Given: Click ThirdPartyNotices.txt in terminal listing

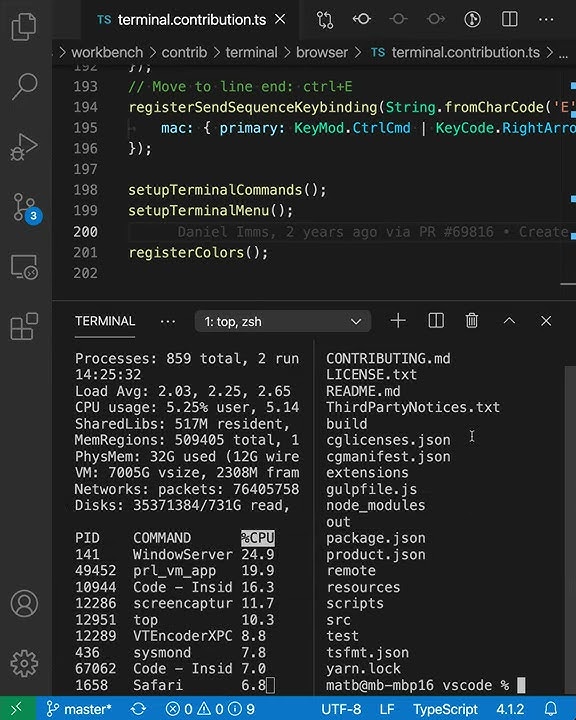Looking at the screenshot, I should pos(413,407).
